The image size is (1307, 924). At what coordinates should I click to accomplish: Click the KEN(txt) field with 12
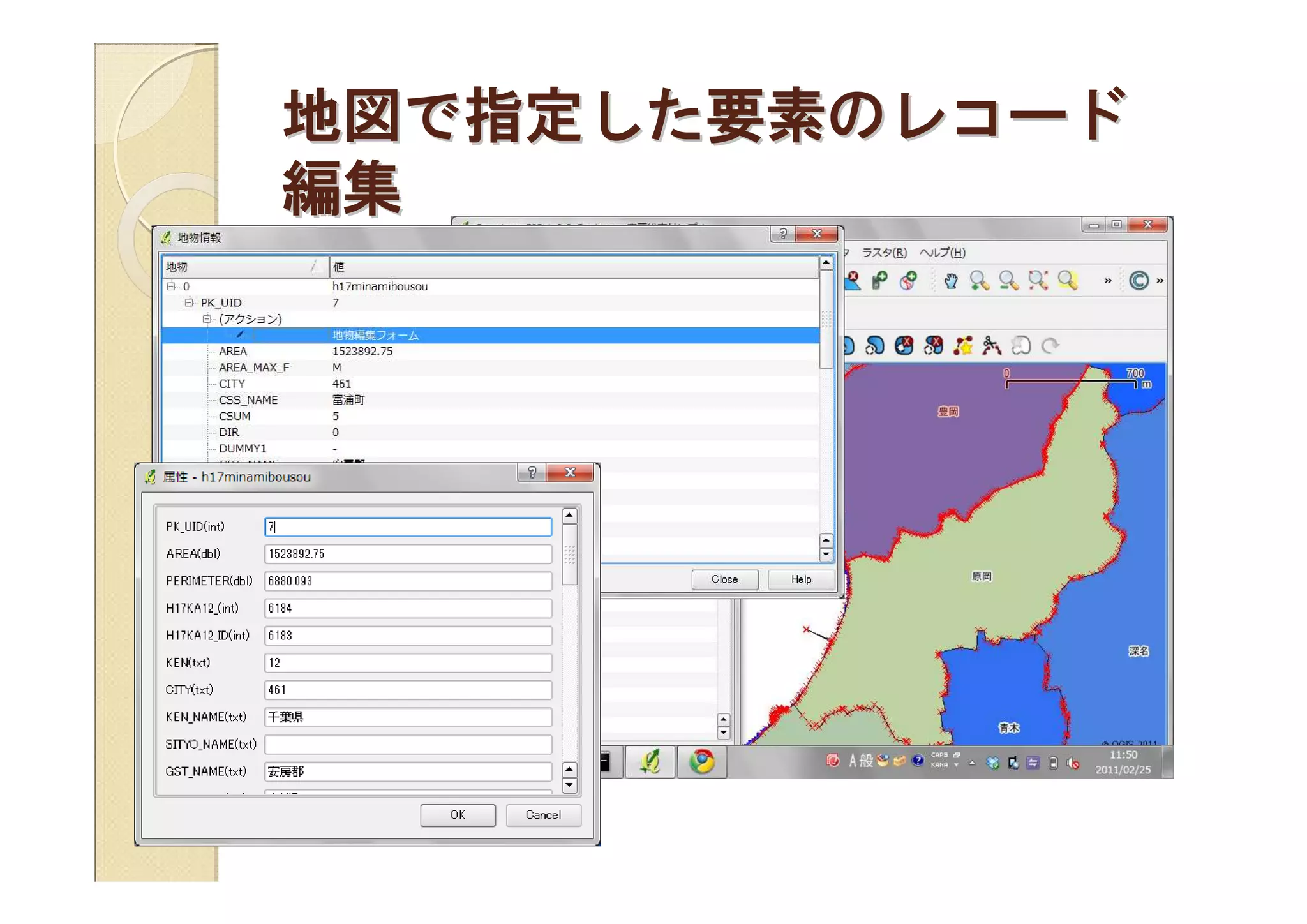coord(408,663)
